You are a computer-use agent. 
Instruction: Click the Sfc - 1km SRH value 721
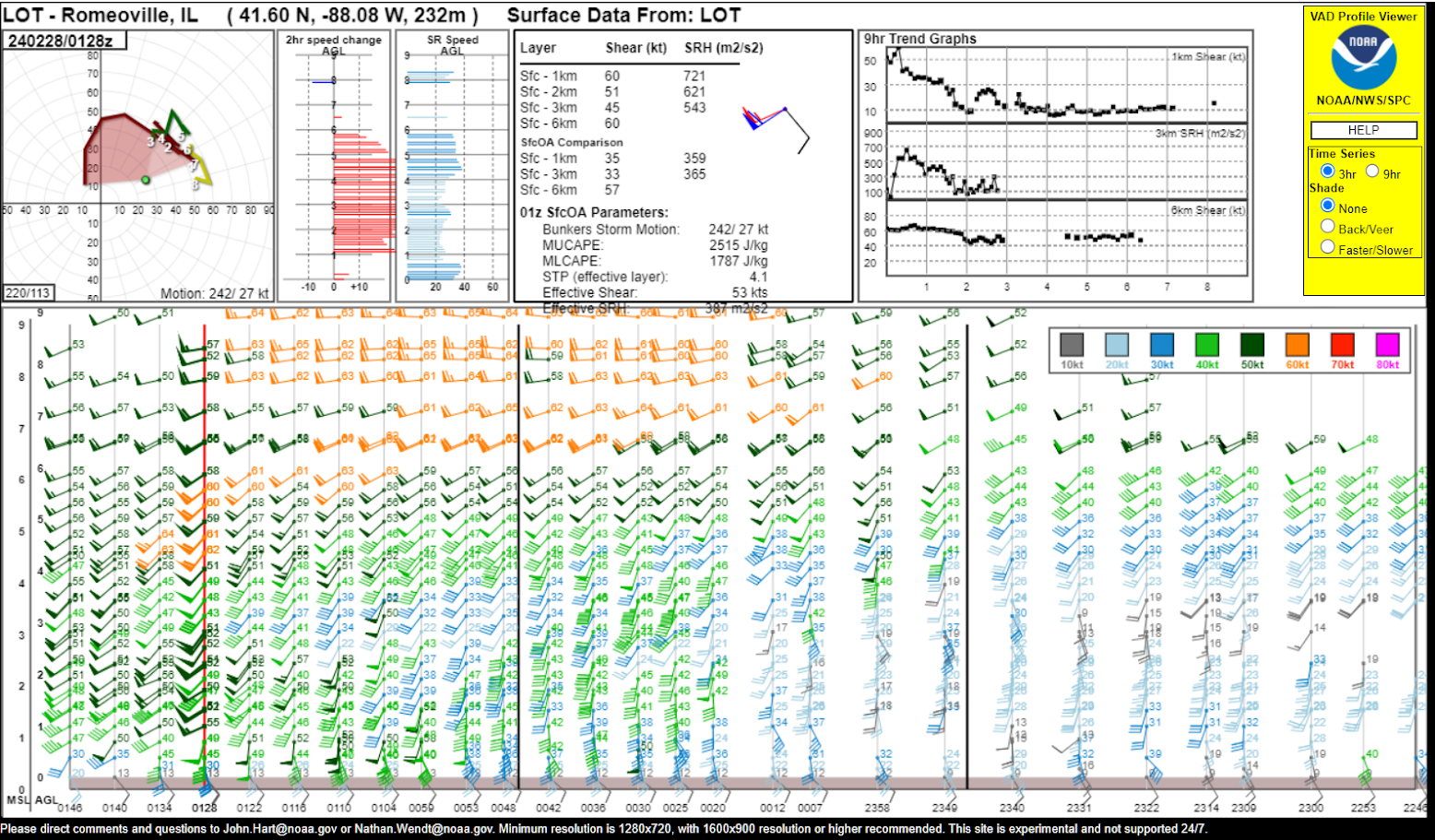pyautogui.click(x=694, y=77)
